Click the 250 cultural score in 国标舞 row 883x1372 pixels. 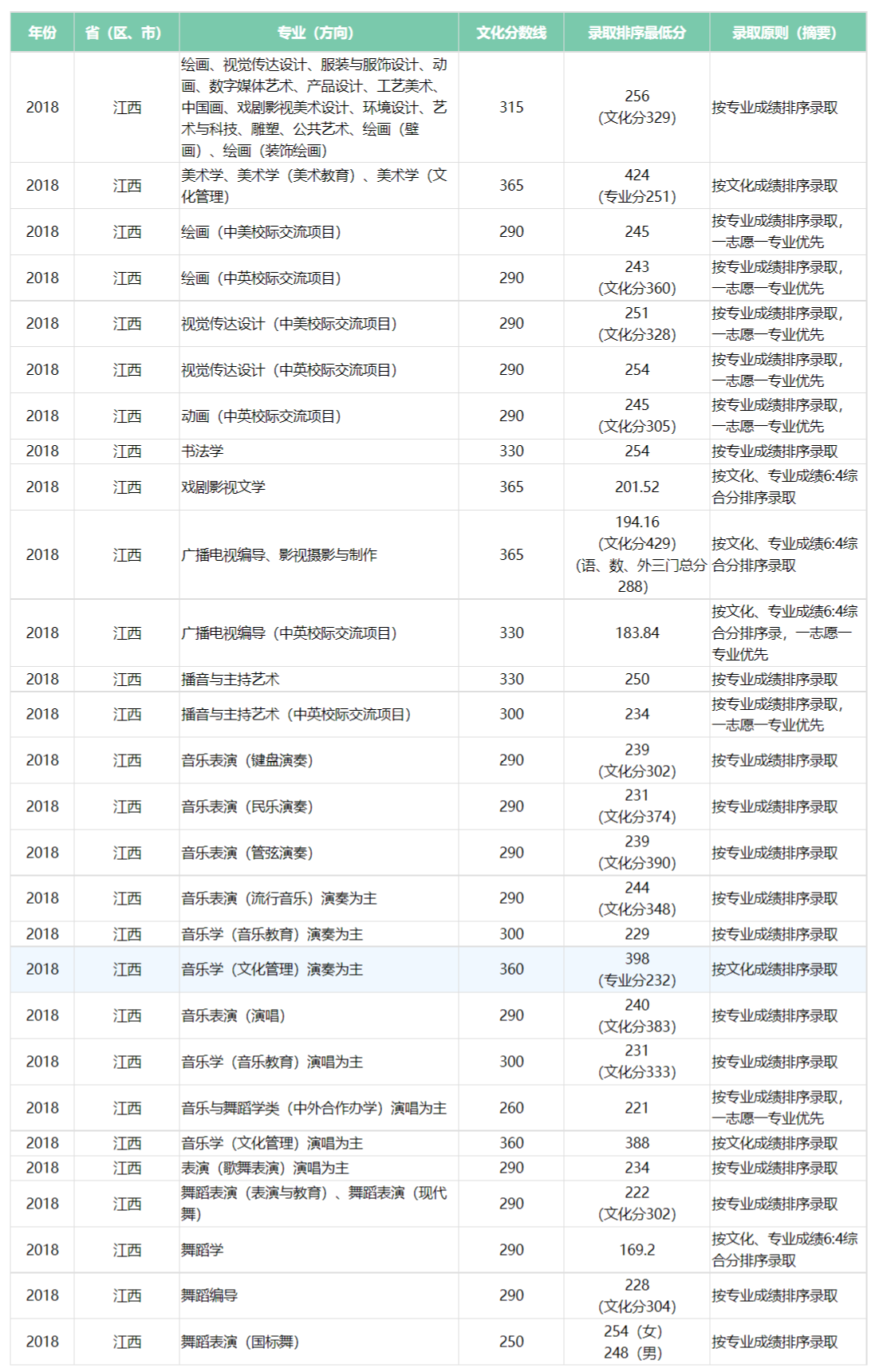tap(511, 1342)
